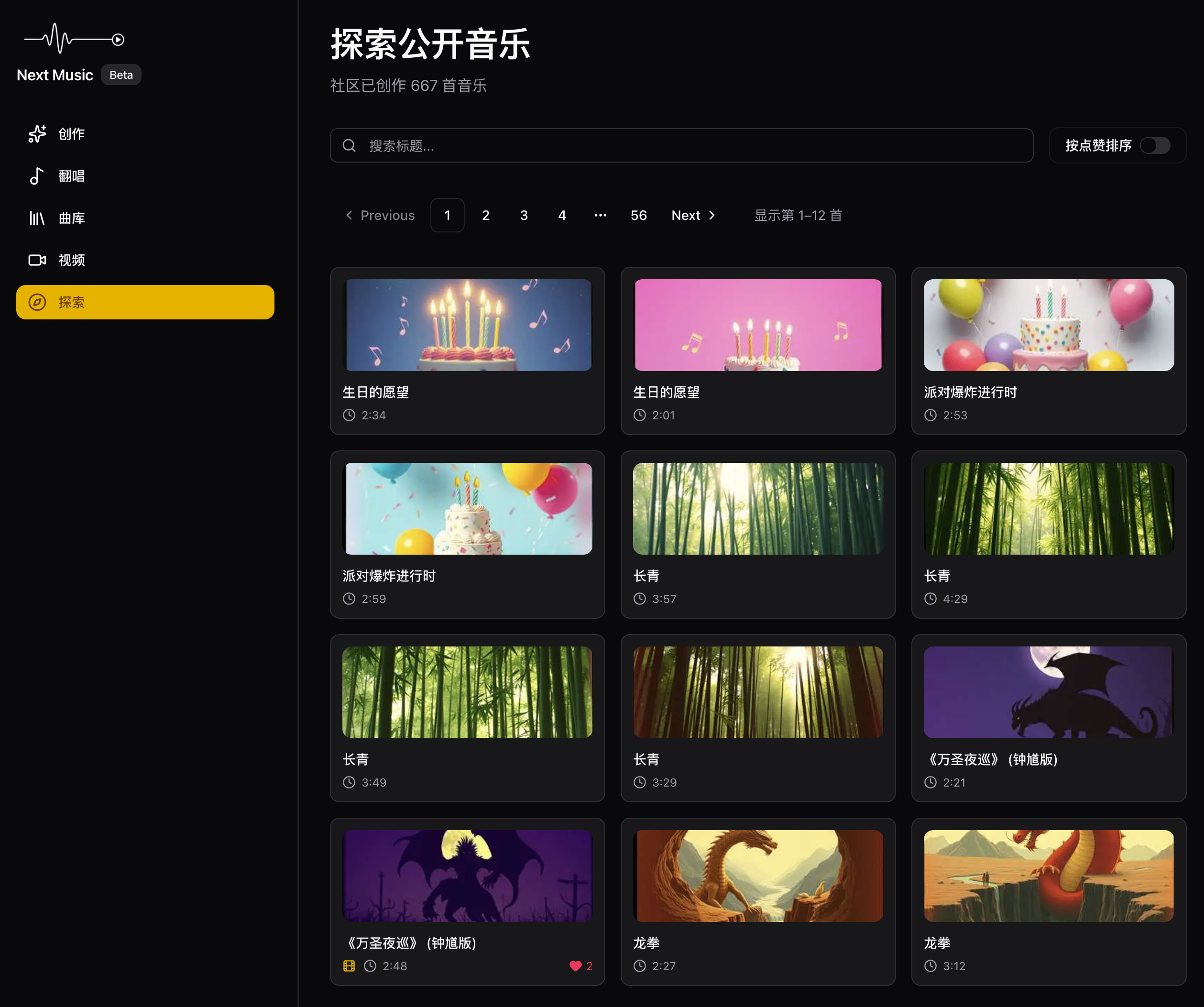Screen dimensions: 1204x1007
Task: Click the film icon on 万圣夜巡 2:48 card
Action: click(349, 966)
